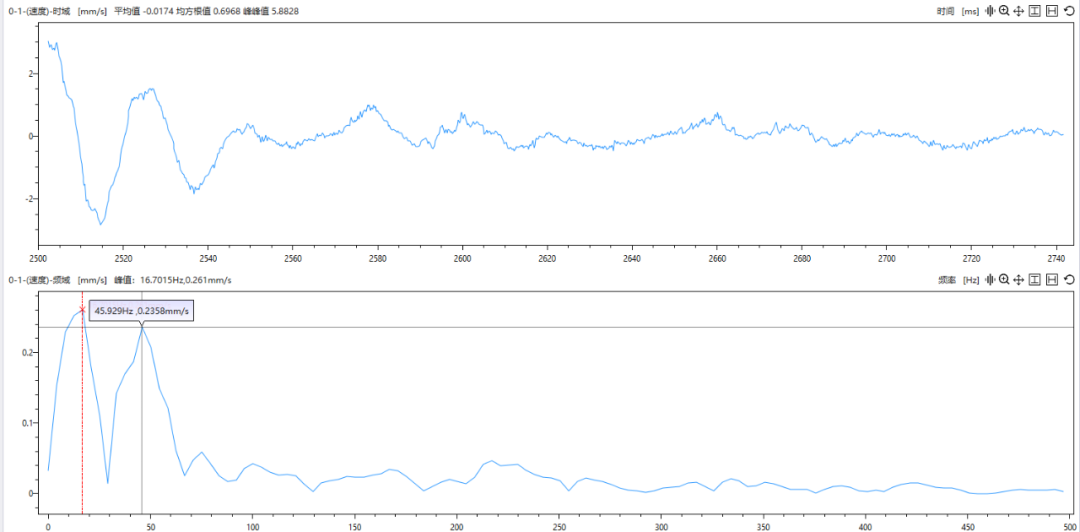
Task: Click the gray vertical cursor line in spectrum
Action: 142,420
